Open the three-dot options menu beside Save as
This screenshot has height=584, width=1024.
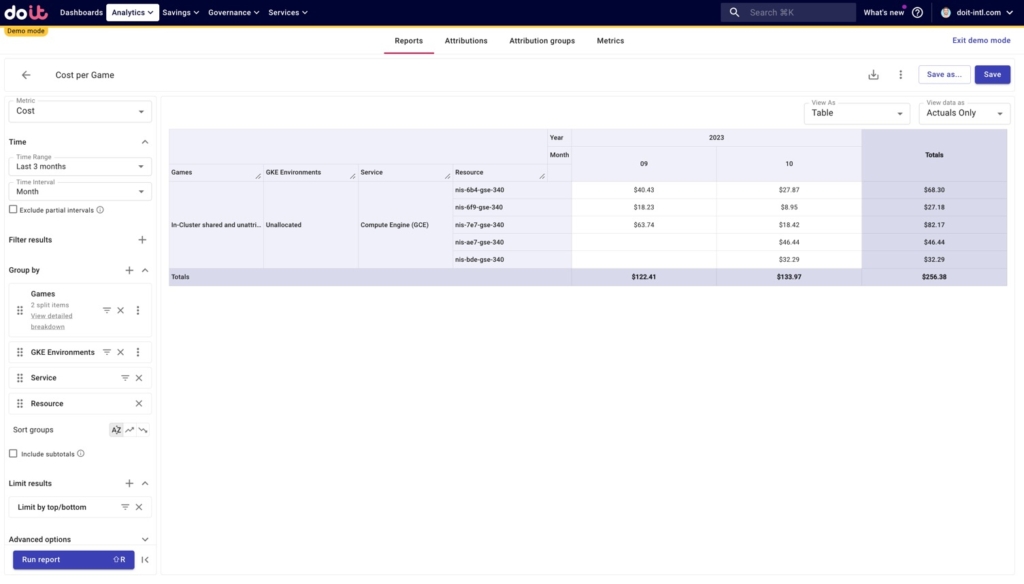coord(901,75)
